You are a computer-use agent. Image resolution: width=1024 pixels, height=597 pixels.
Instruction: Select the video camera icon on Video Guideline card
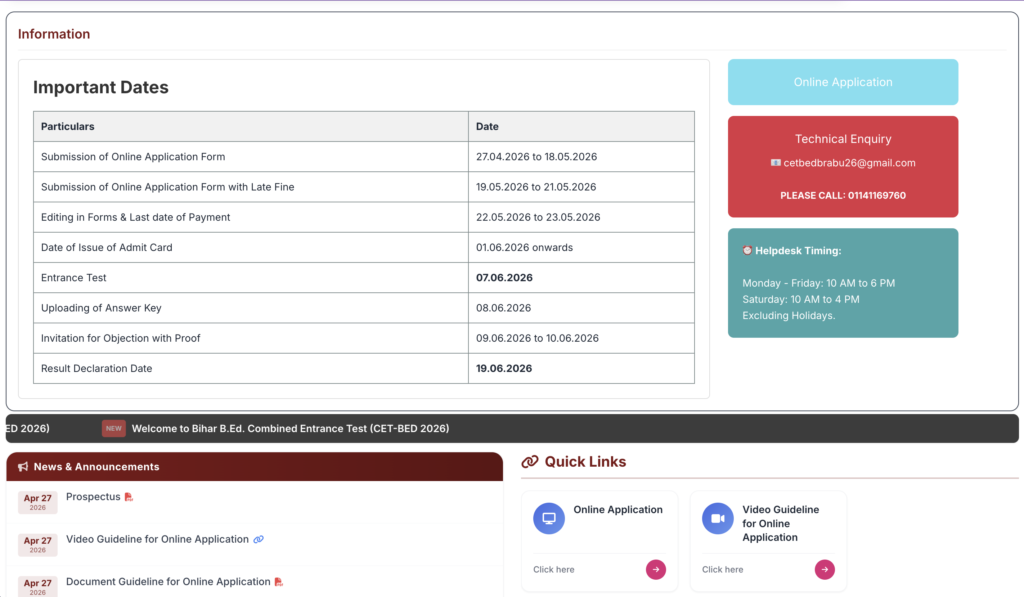(717, 517)
